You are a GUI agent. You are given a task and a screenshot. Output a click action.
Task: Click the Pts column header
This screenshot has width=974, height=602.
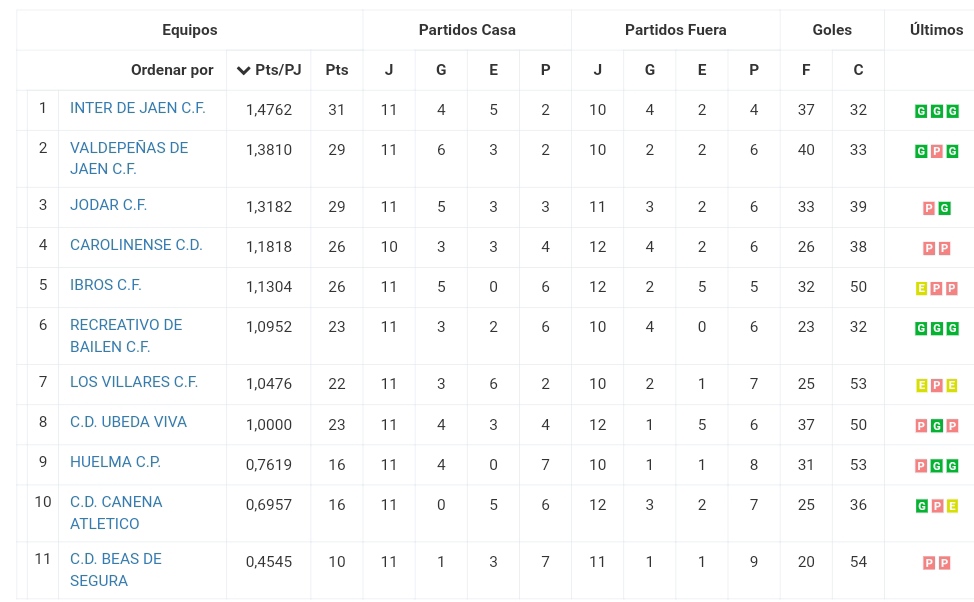point(337,70)
